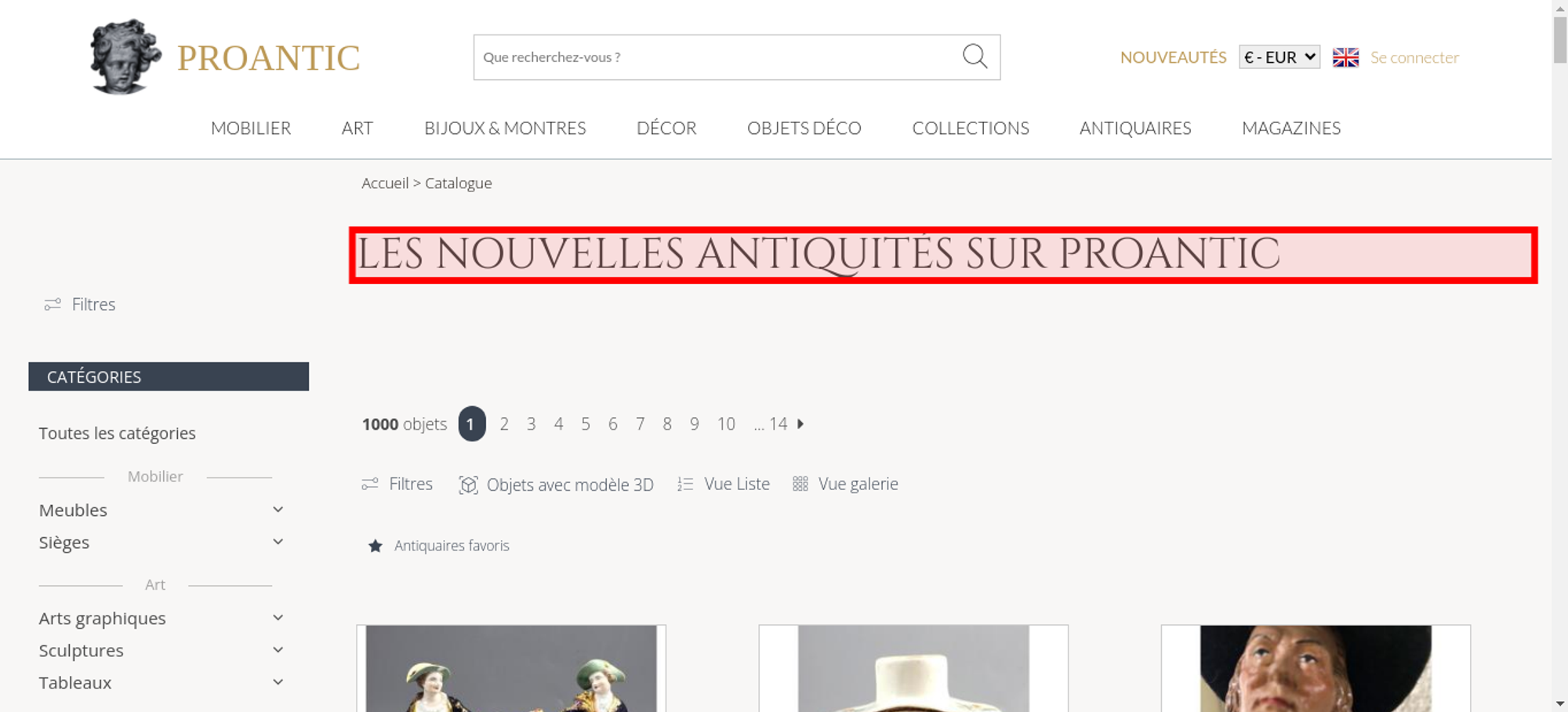Expand the Sièges category
Viewport: 1568px width, 712px height.
coord(278,542)
